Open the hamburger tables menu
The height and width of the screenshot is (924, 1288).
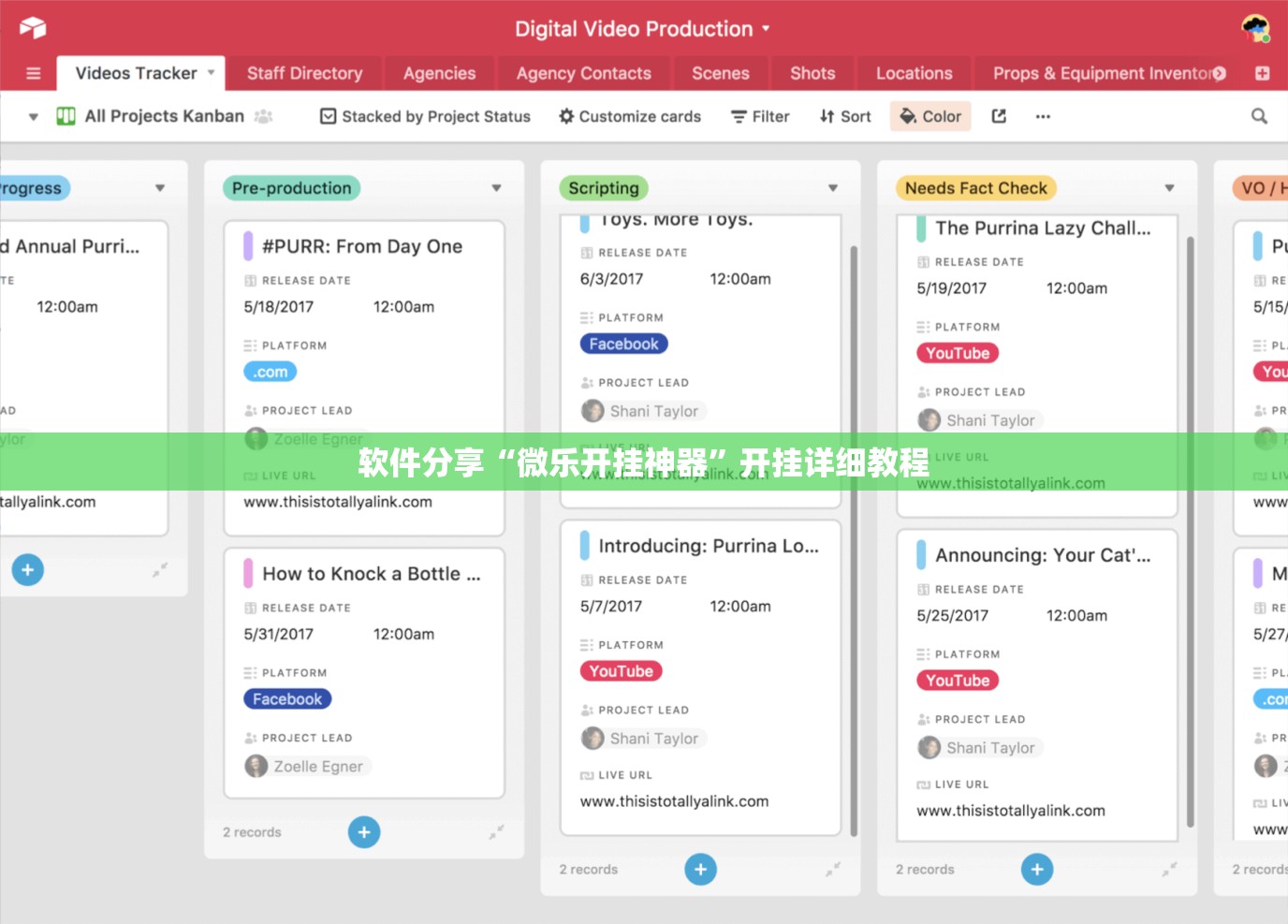point(34,74)
